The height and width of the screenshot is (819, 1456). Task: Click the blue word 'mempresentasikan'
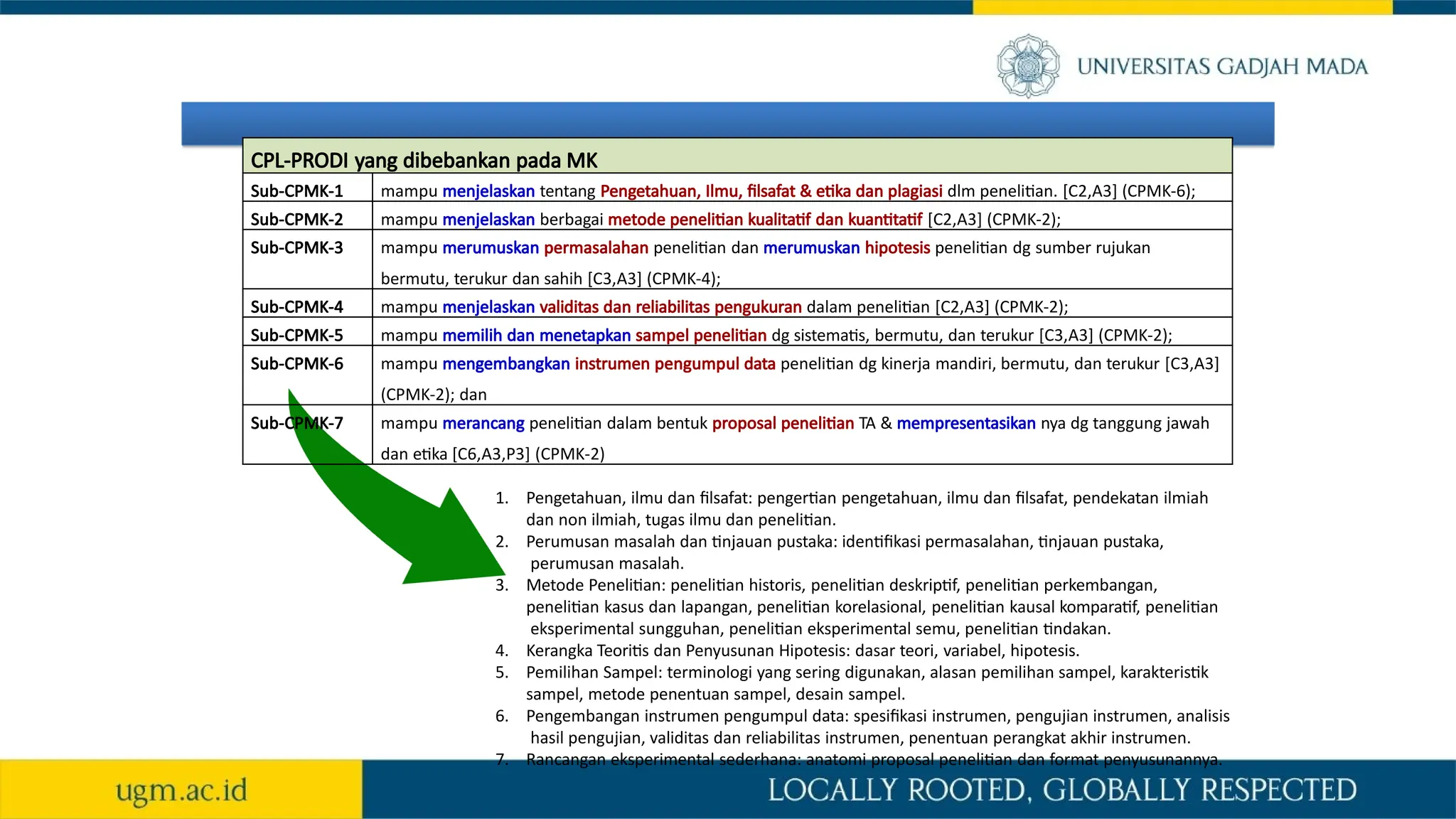point(965,423)
